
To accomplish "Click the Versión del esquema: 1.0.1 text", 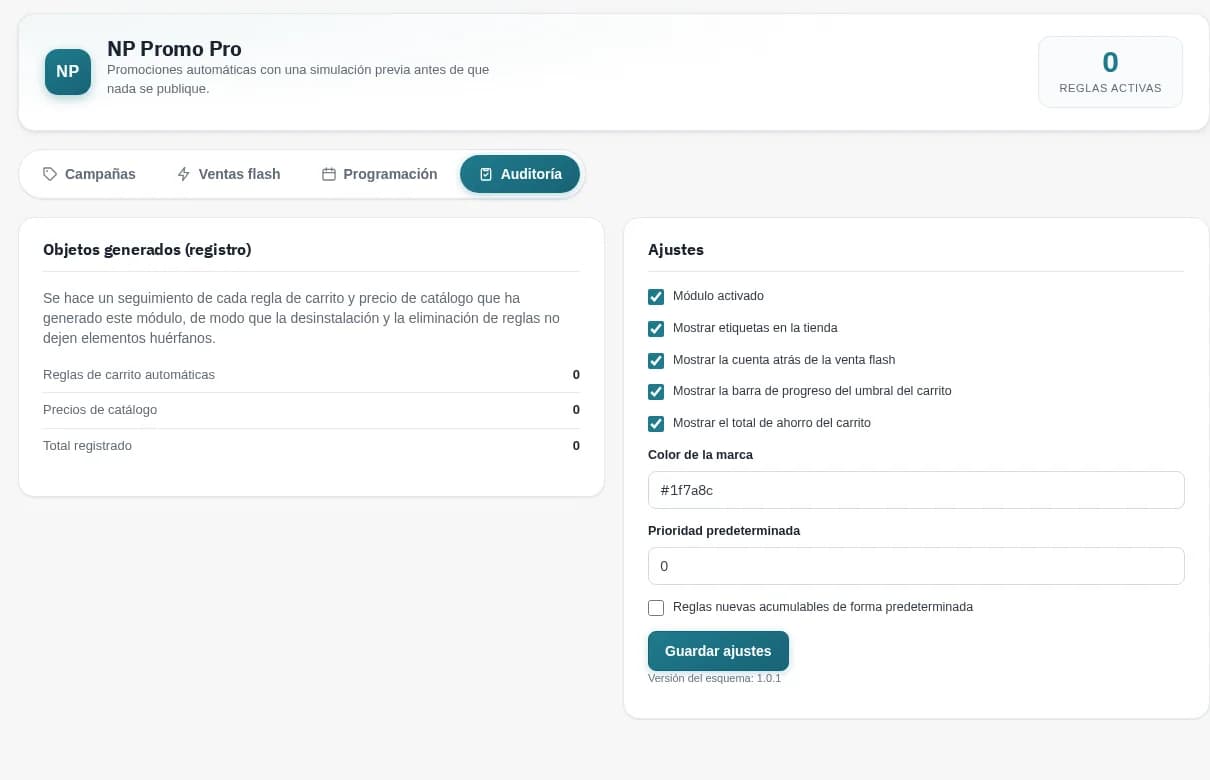I will coord(714,678).
